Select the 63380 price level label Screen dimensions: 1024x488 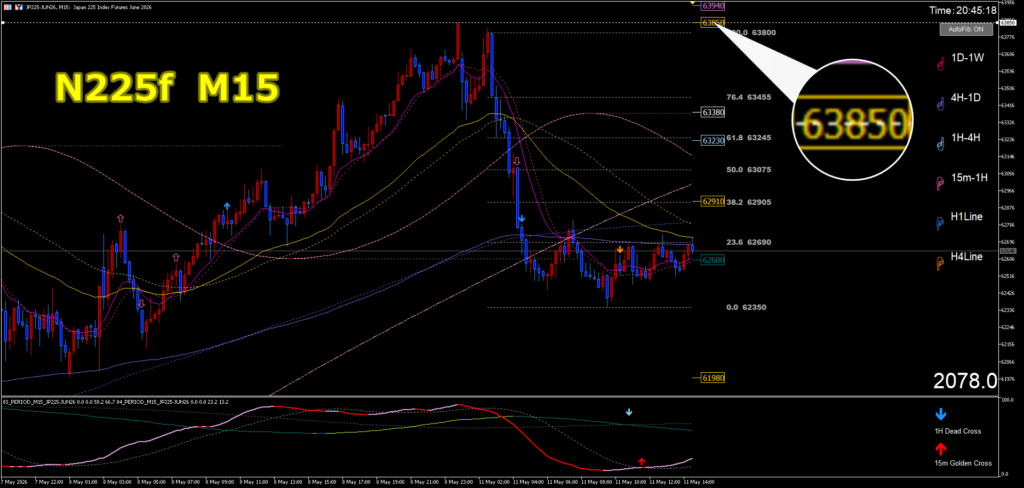[x=712, y=112]
